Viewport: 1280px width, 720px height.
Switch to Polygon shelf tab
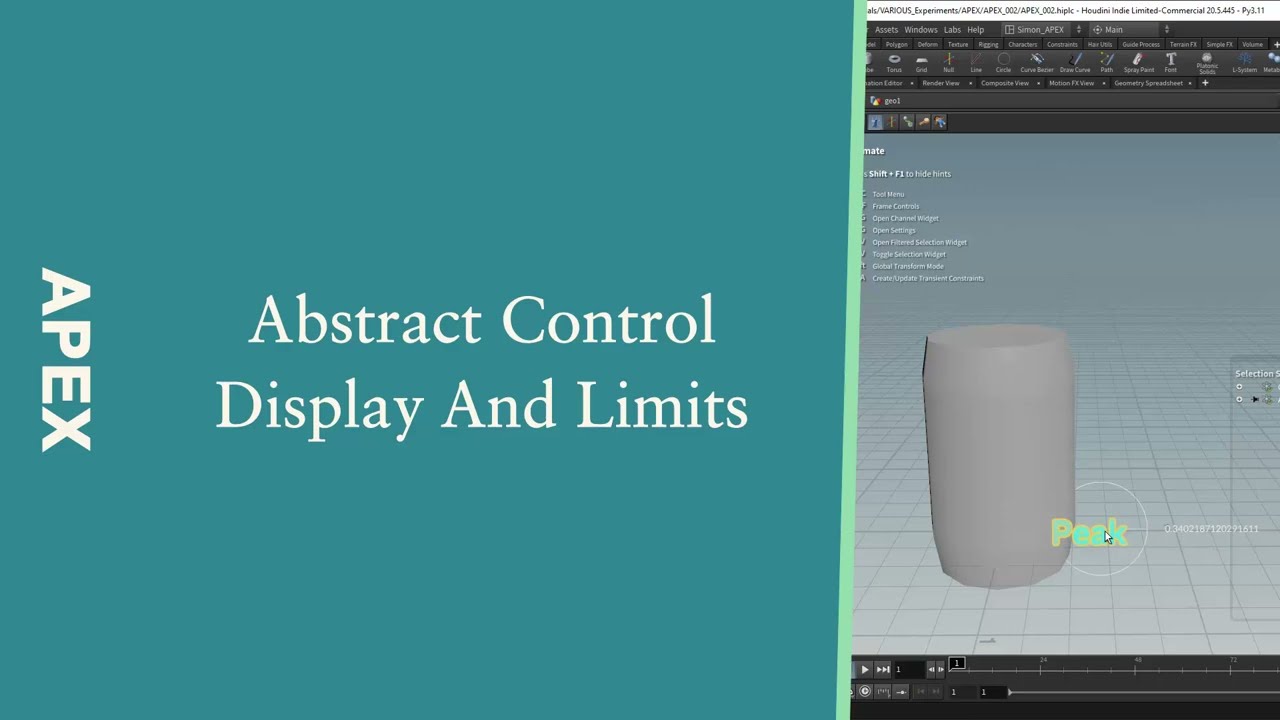(x=896, y=45)
